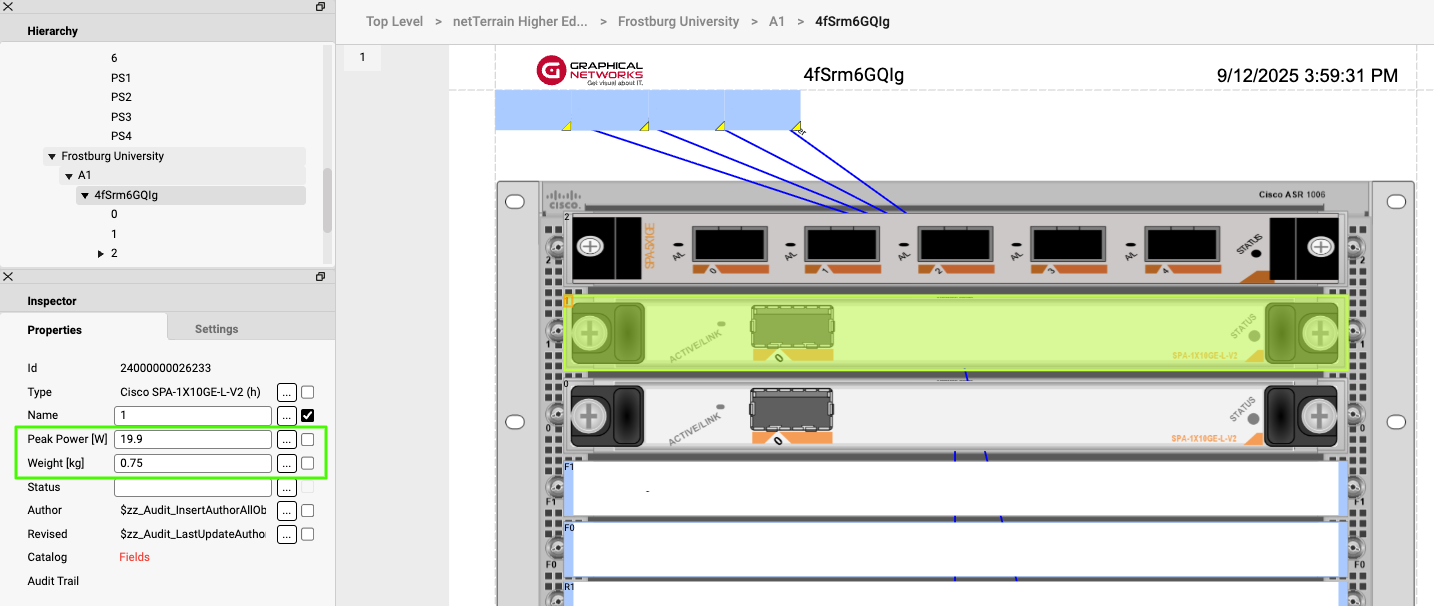The width and height of the screenshot is (1434, 606).
Task: Open the red Fields catalog link
Action: pyautogui.click(x=134, y=557)
